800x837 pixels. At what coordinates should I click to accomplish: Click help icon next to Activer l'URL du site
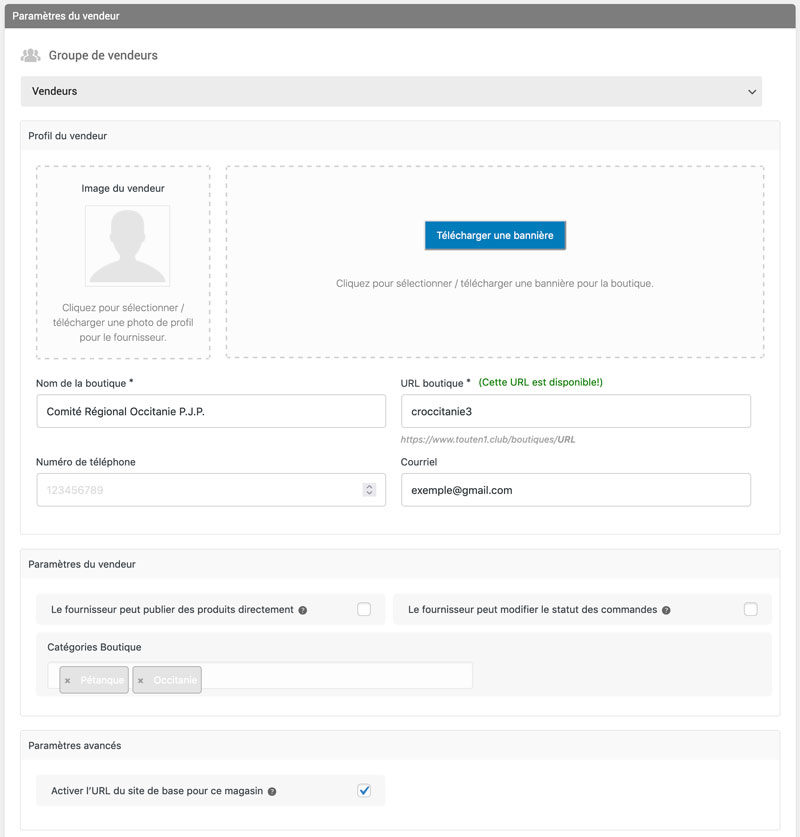[272, 792]
